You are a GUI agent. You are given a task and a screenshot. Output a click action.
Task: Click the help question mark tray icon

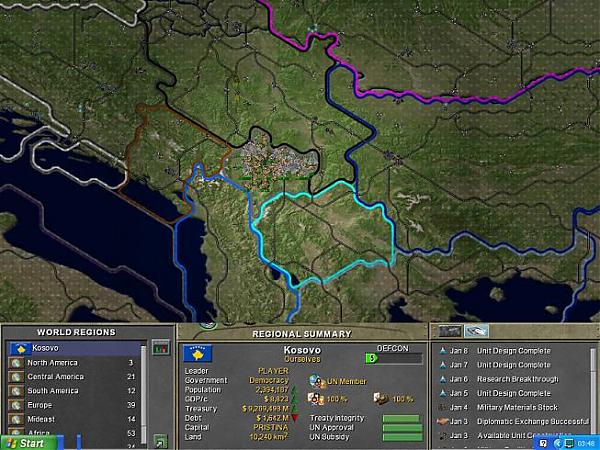point(543,443)
